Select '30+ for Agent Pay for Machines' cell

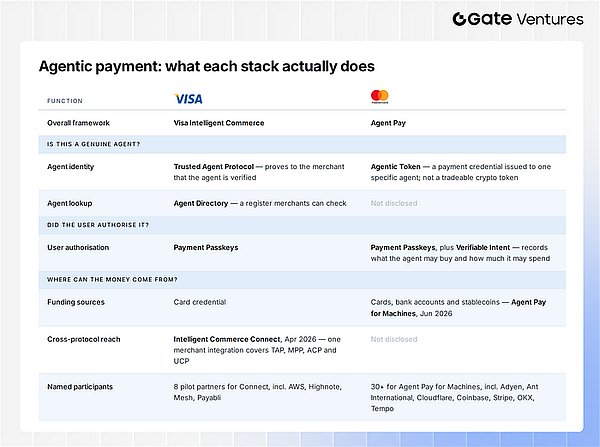pyautogui.click(x=454, y=398)
